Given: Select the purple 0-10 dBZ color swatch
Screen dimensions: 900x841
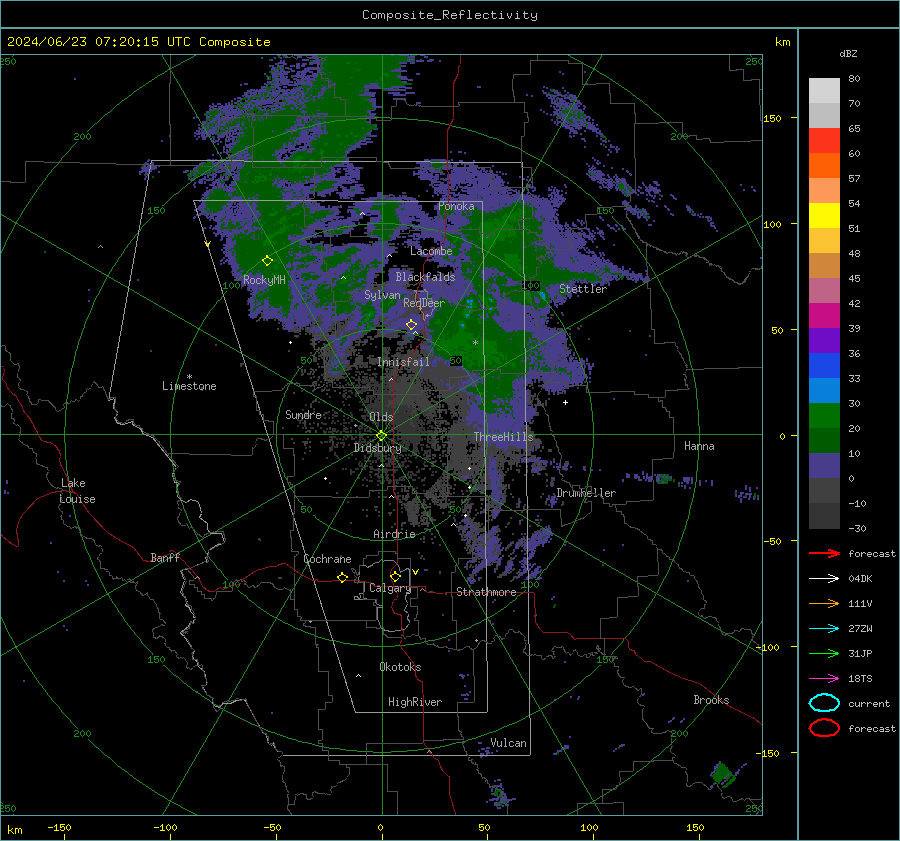Looking at the screenshot, I should 824,466.
